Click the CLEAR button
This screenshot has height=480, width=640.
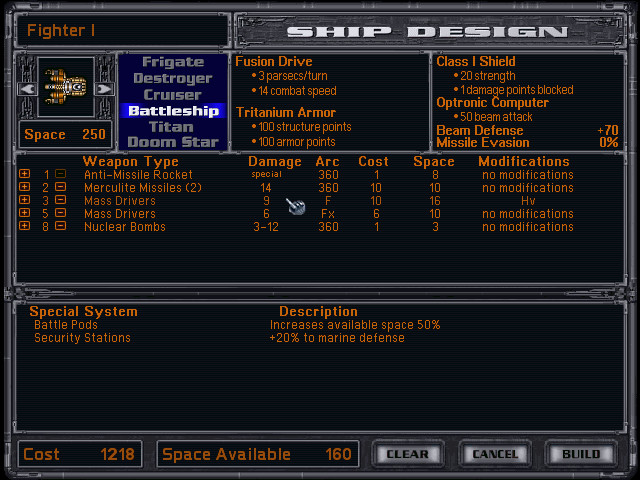tap(407, 454)
